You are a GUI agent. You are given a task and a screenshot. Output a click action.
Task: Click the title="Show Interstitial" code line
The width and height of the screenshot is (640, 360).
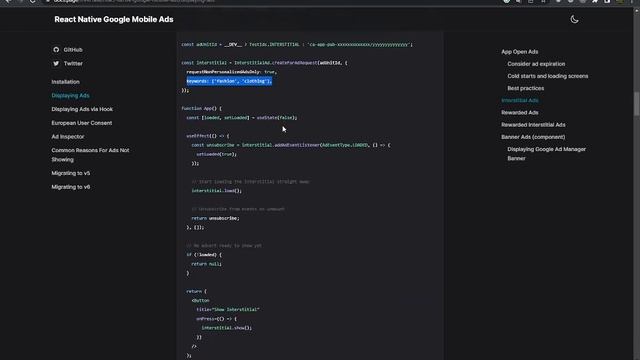click(228, 309)
